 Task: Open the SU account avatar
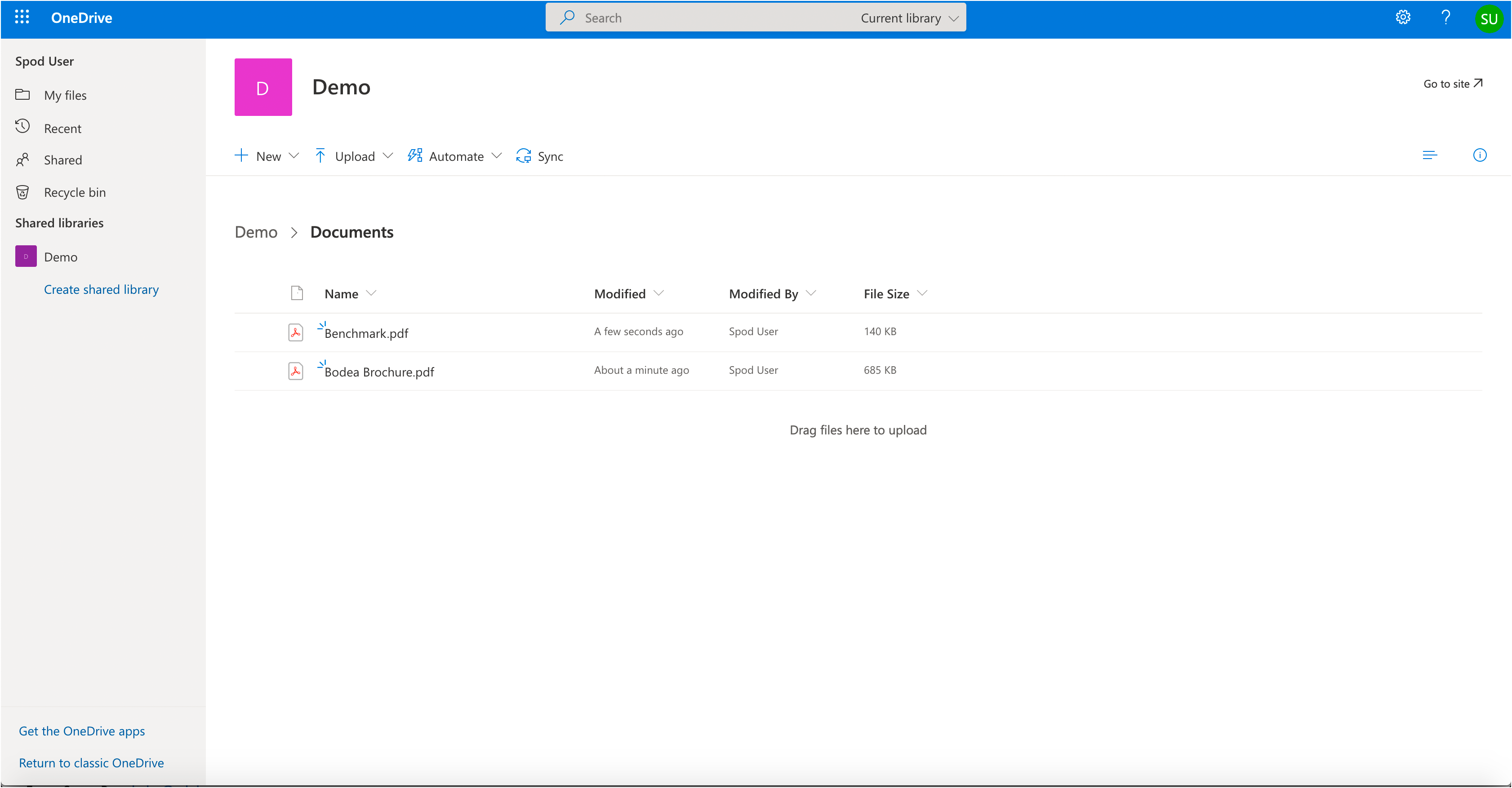[1489, 19]
